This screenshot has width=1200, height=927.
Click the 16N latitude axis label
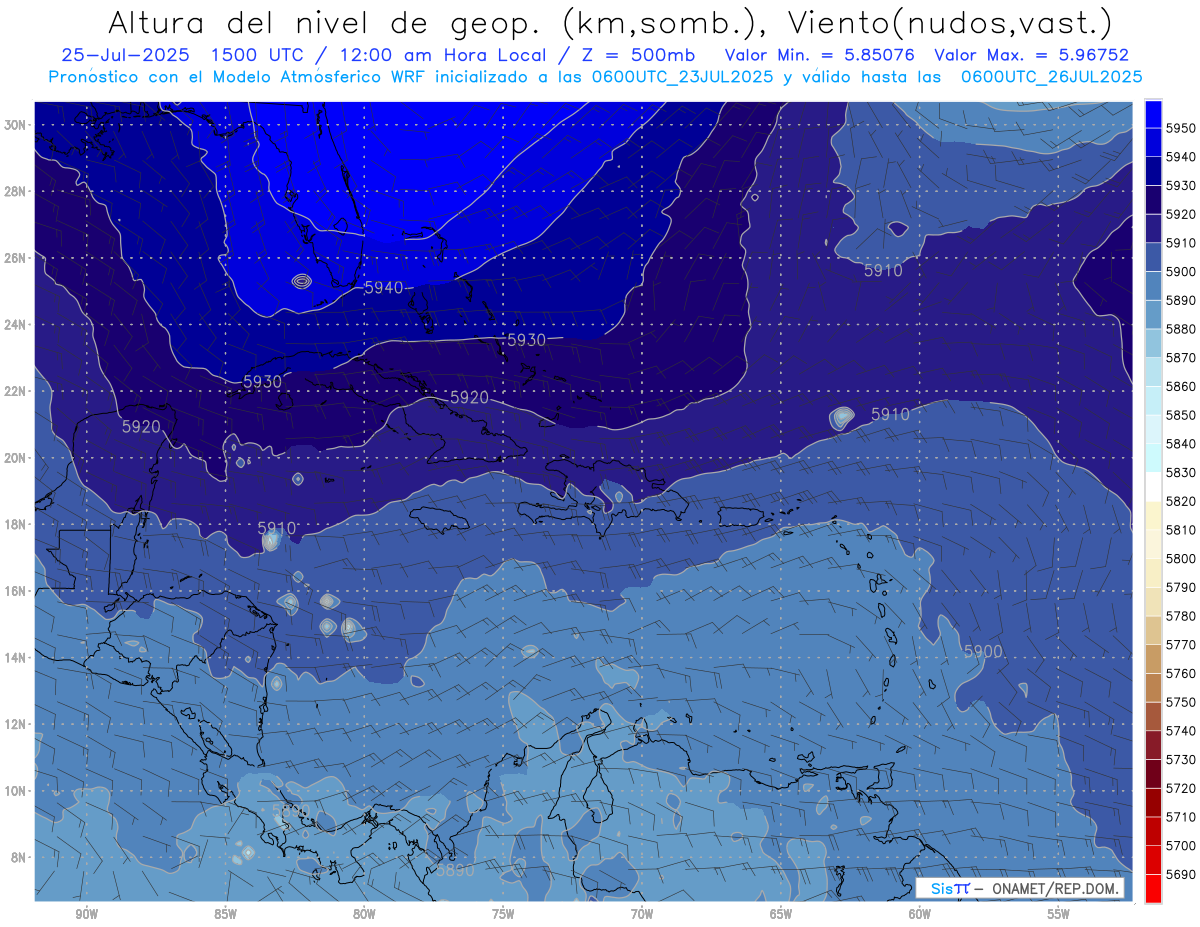pyautogui.click(x=16, y=591)
